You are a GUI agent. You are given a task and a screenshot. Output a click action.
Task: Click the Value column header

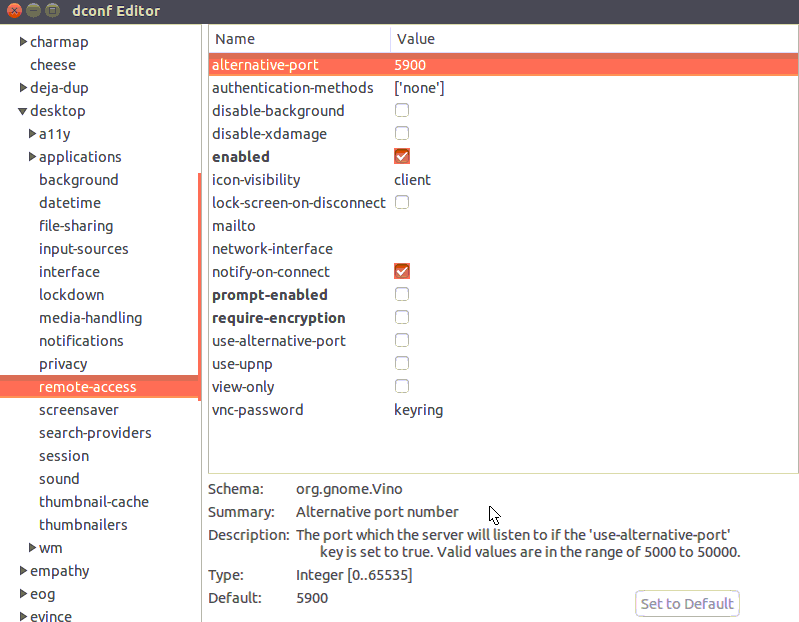pos(594,39)
